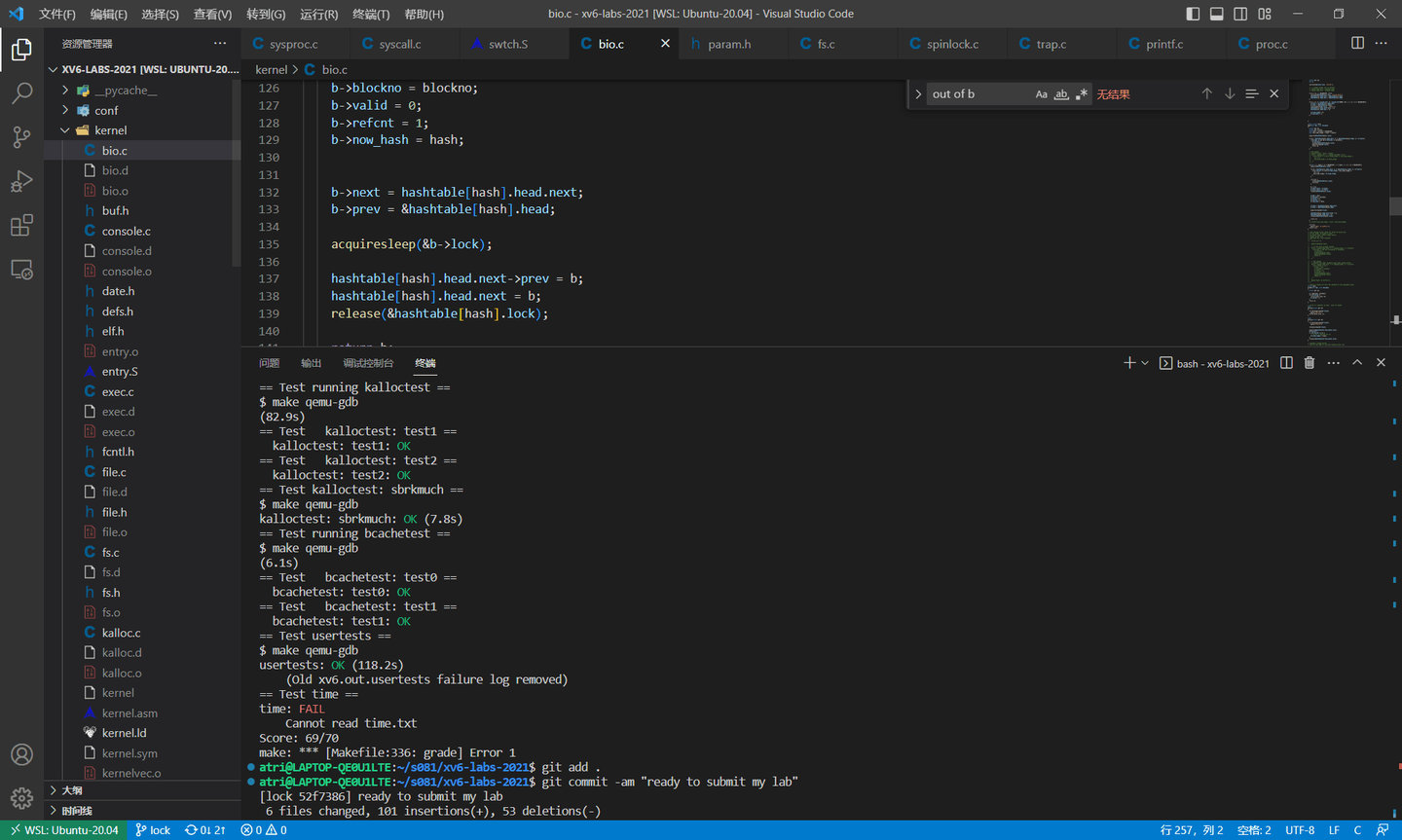Split the terminal panel
The image size is (1402, 840).
[x=1286, y=363]
